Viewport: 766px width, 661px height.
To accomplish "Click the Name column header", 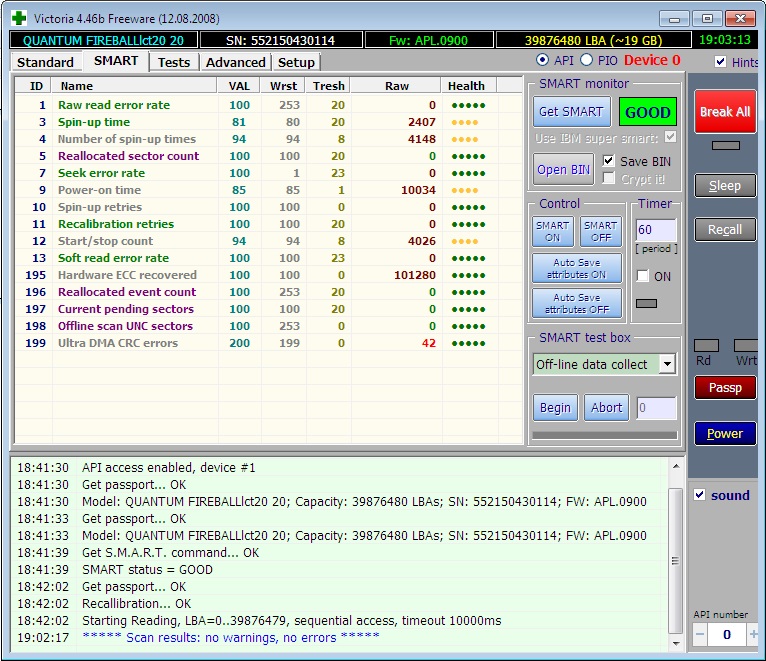I will pos(134,86).
